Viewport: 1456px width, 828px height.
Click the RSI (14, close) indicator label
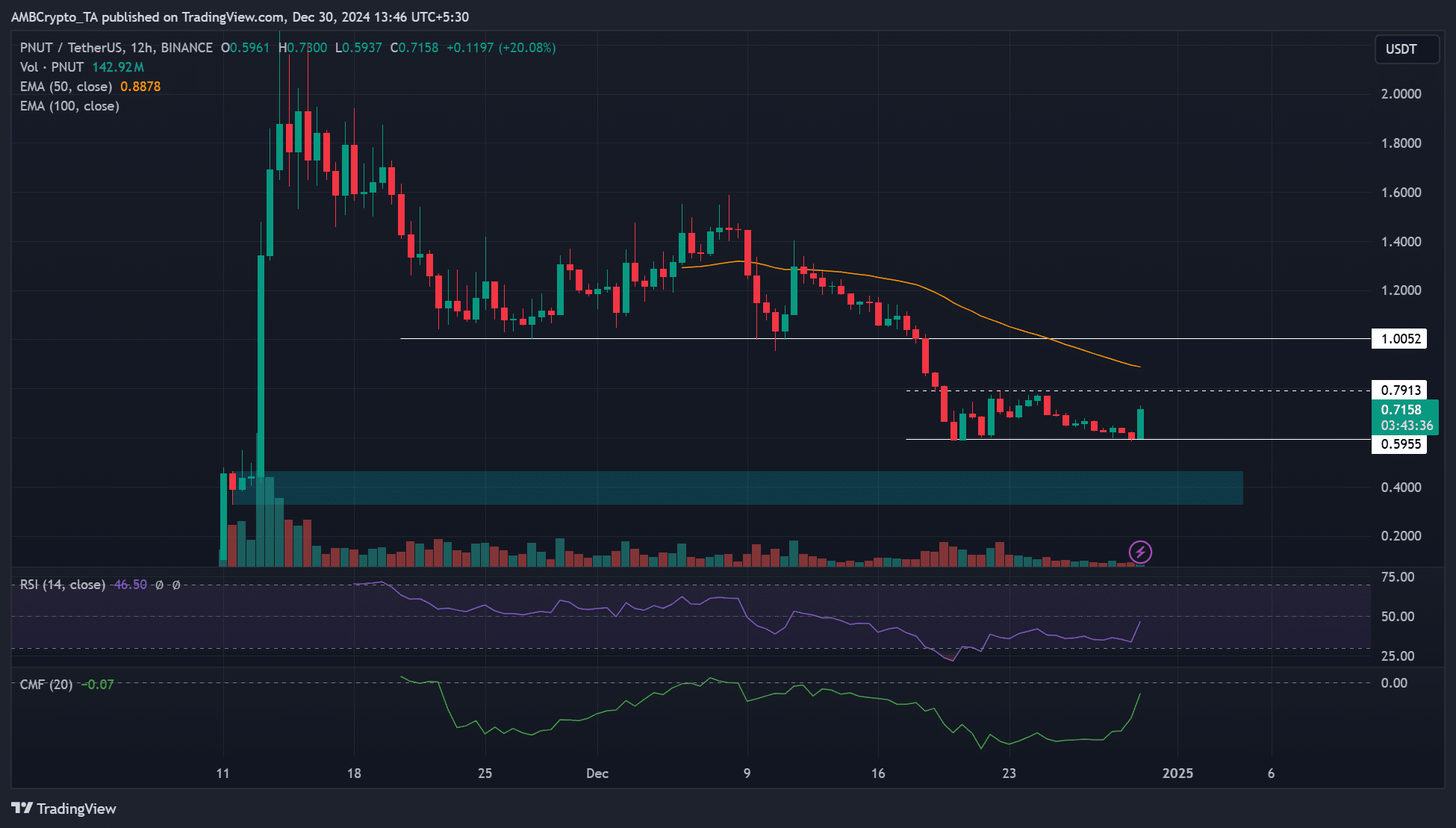62,585
